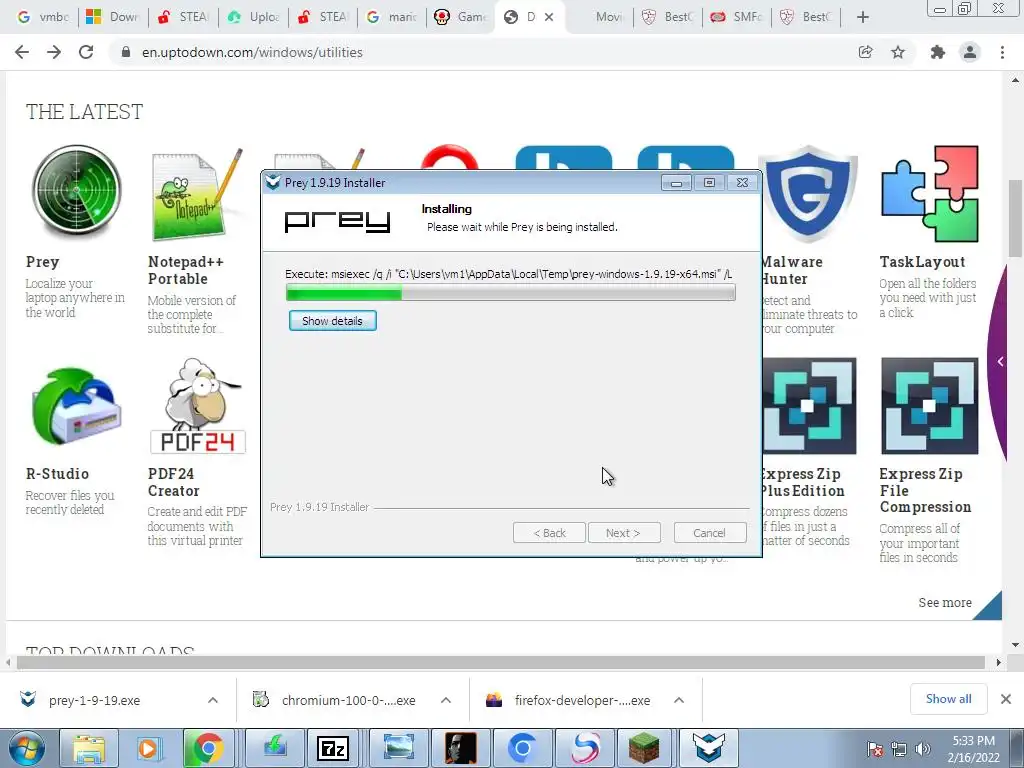Open the Minecraft block taskbar icon
This screenshot has height=768, width=1024.
pyautogui.click(x=644, y=748)
